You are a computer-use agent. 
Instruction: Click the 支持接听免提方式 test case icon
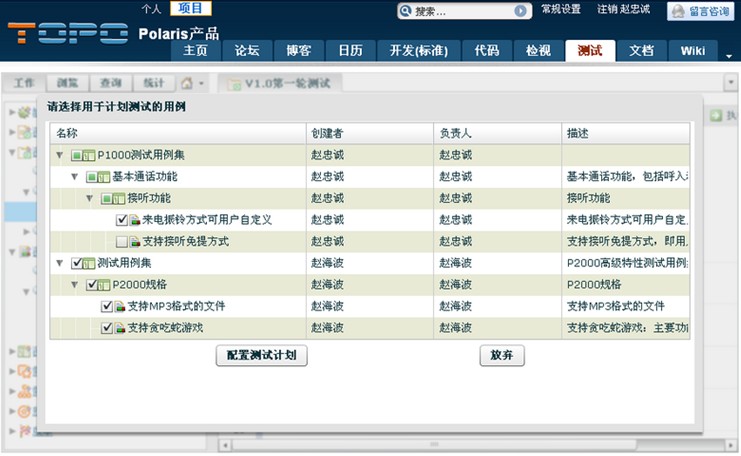coord(134,242)
